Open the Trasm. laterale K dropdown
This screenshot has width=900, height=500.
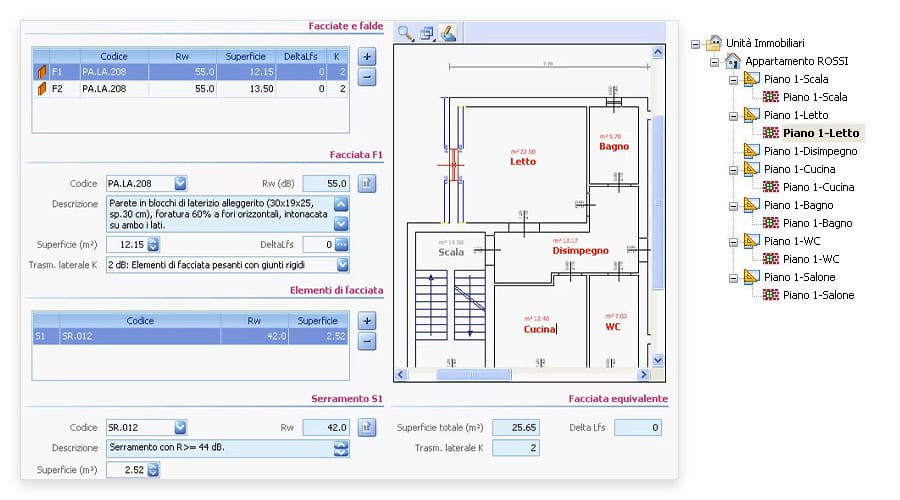(x=343, y=265)
